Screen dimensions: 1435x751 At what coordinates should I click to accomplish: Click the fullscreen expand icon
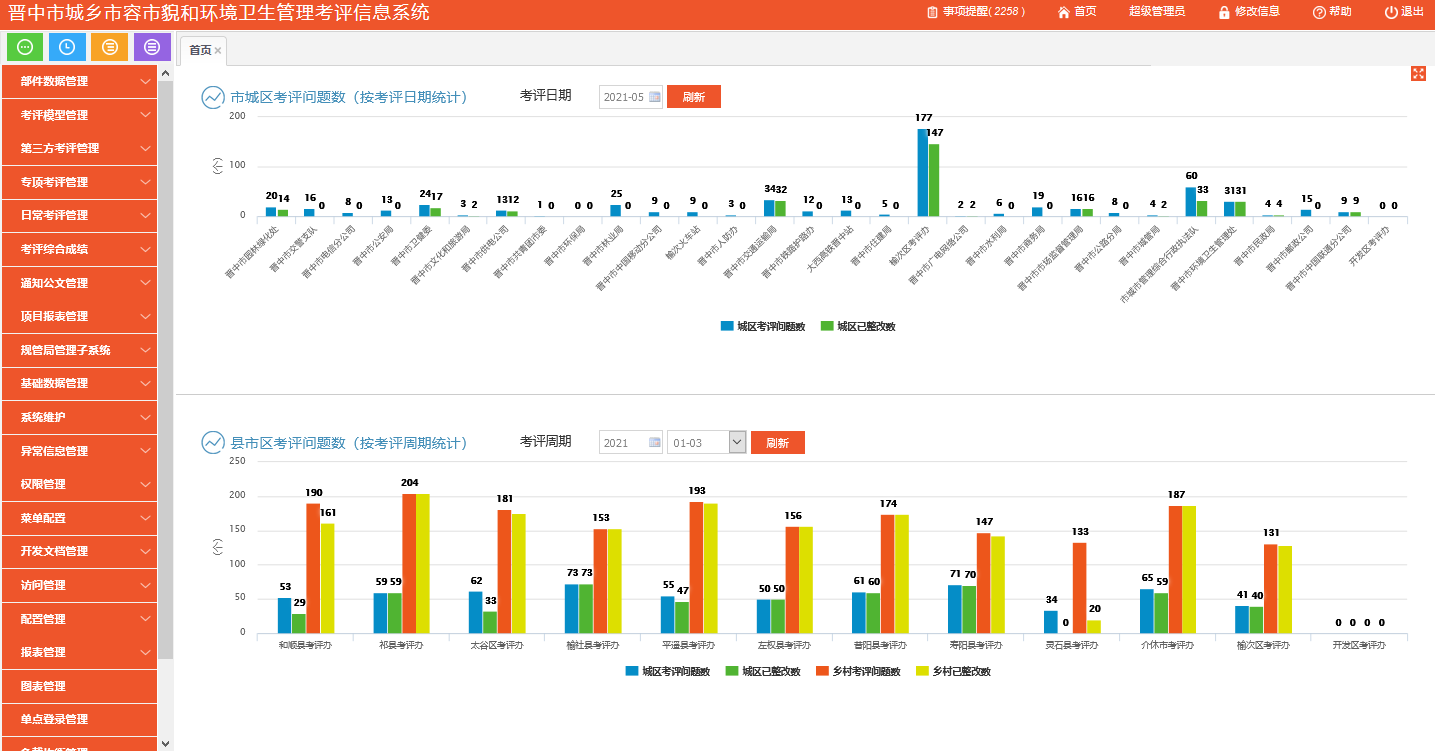click(1418, 73)
